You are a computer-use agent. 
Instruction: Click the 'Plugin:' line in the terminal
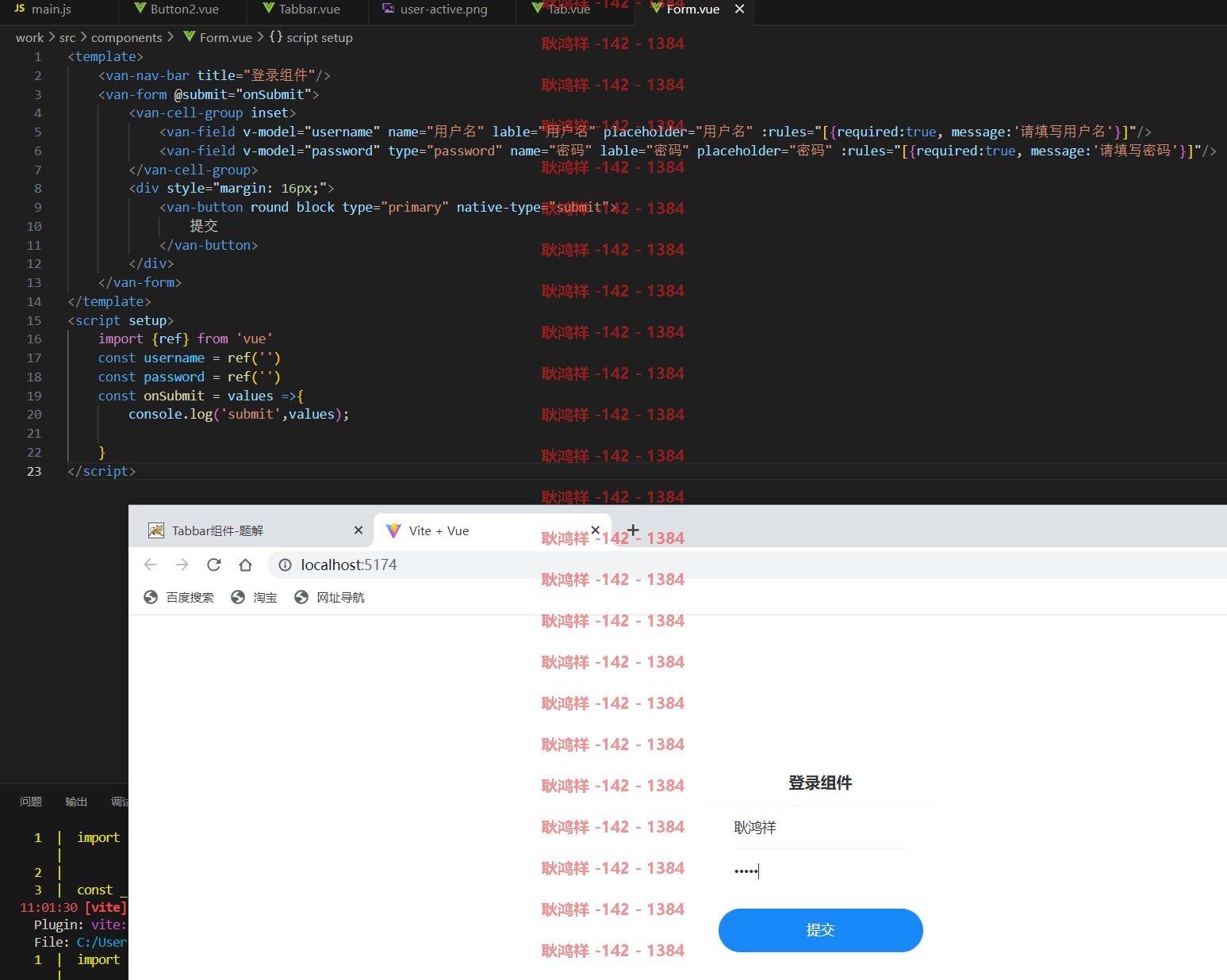coord(80,924)
